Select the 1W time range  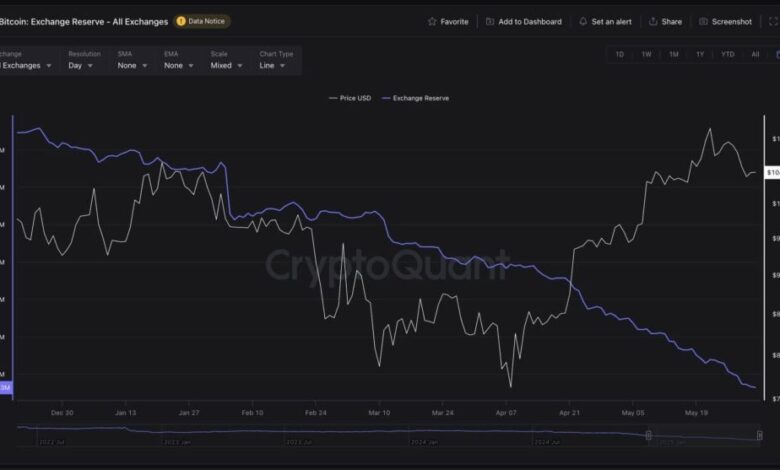click(646, 54)
